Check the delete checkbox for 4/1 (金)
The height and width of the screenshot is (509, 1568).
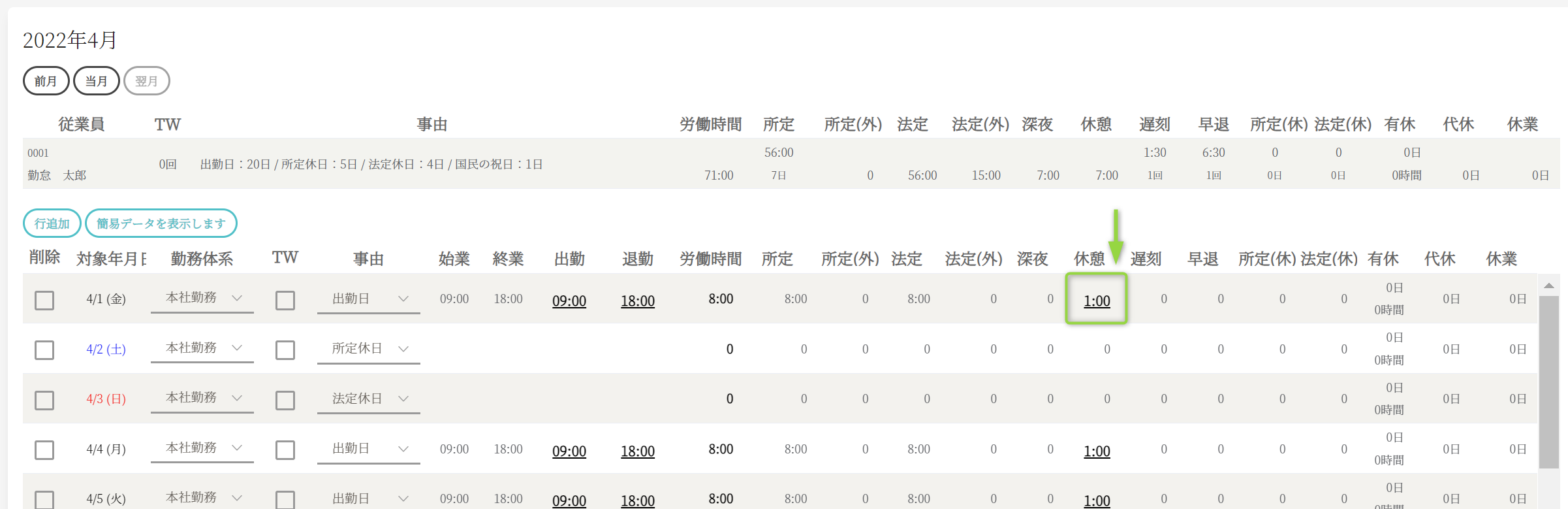coord(44,300)
